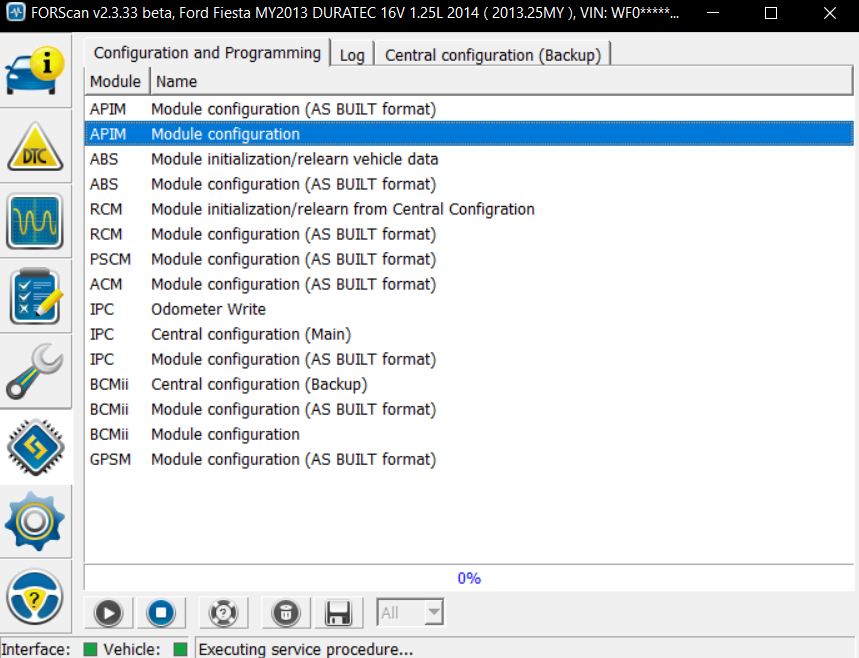Open the tests checklist section
The image size is (859, 658).
point(36,297)
